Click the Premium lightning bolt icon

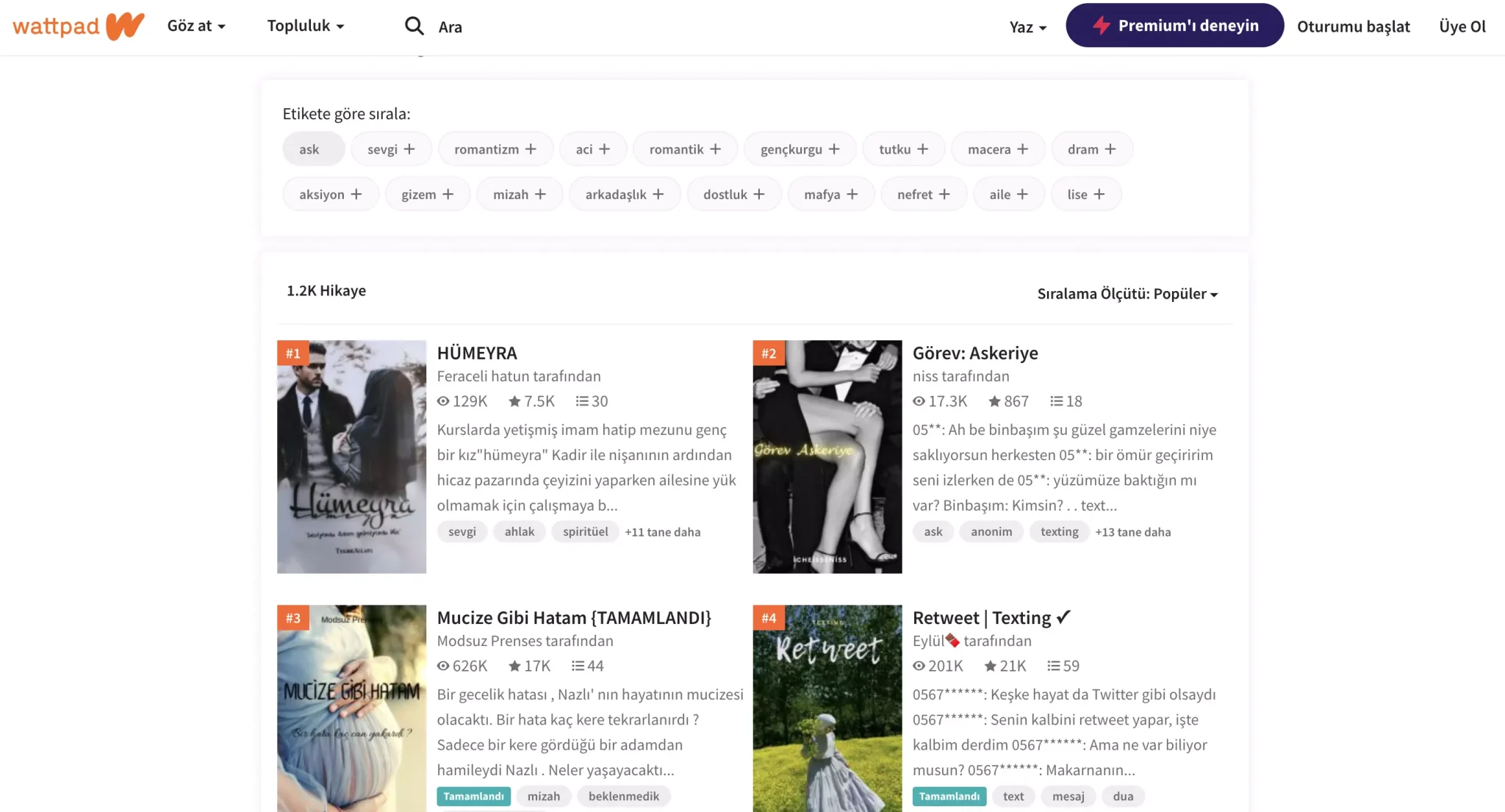click(x=1100, y=26)
